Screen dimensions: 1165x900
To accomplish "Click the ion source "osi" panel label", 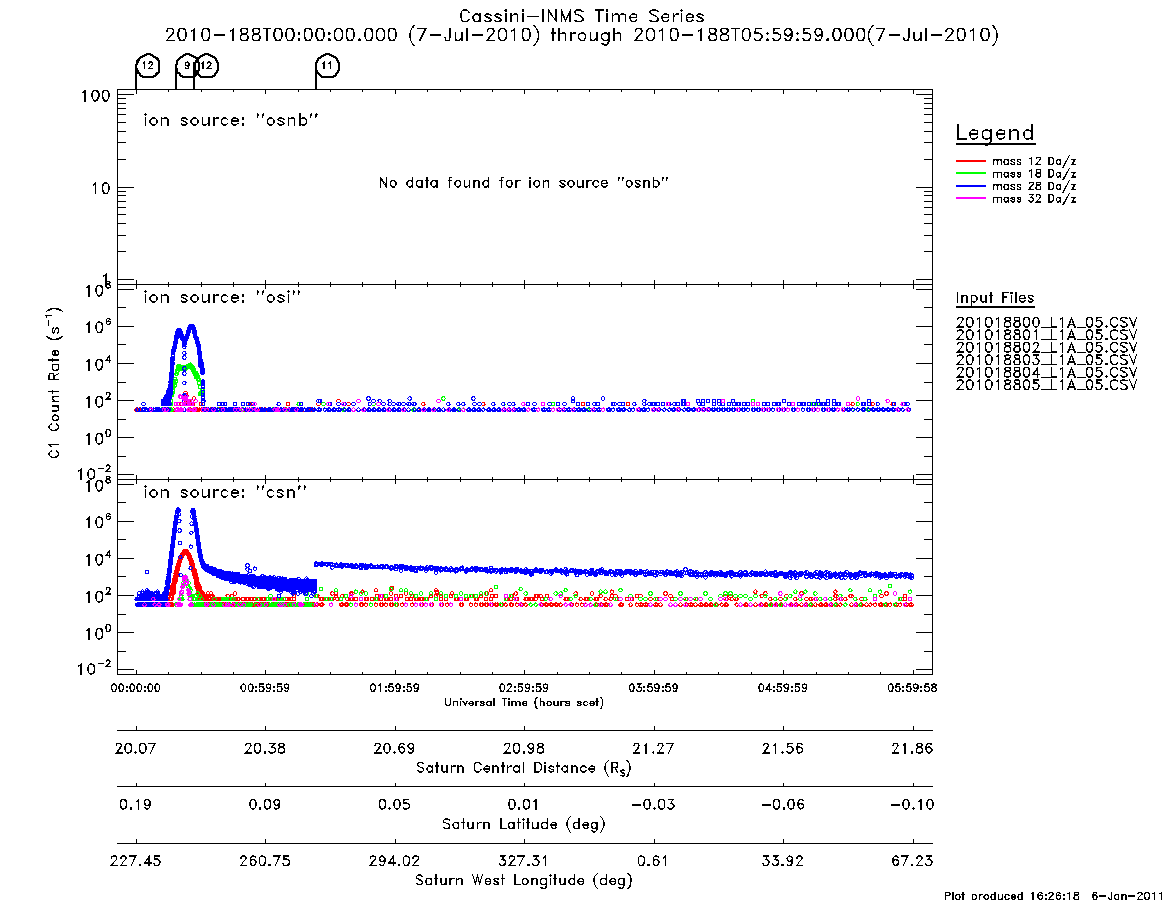I will 222,297.
